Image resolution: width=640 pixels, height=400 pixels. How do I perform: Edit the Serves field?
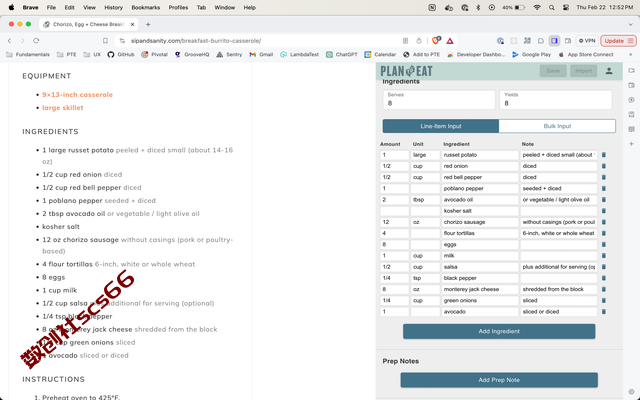[439, 100]
